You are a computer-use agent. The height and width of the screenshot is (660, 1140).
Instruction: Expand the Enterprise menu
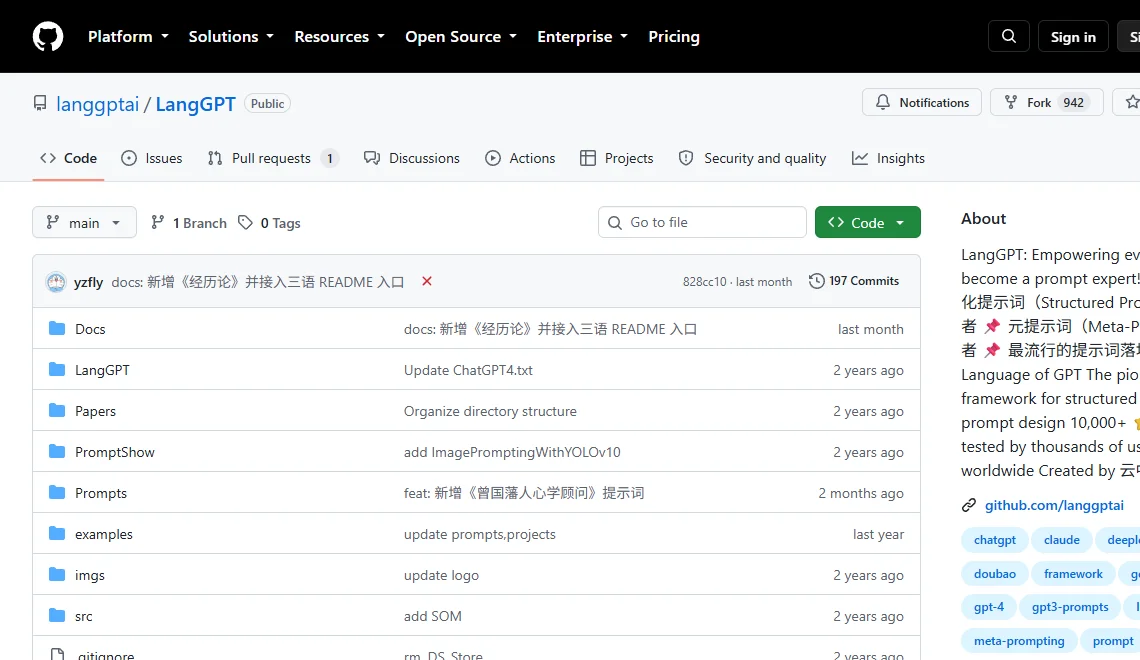(x=582, y=36)
